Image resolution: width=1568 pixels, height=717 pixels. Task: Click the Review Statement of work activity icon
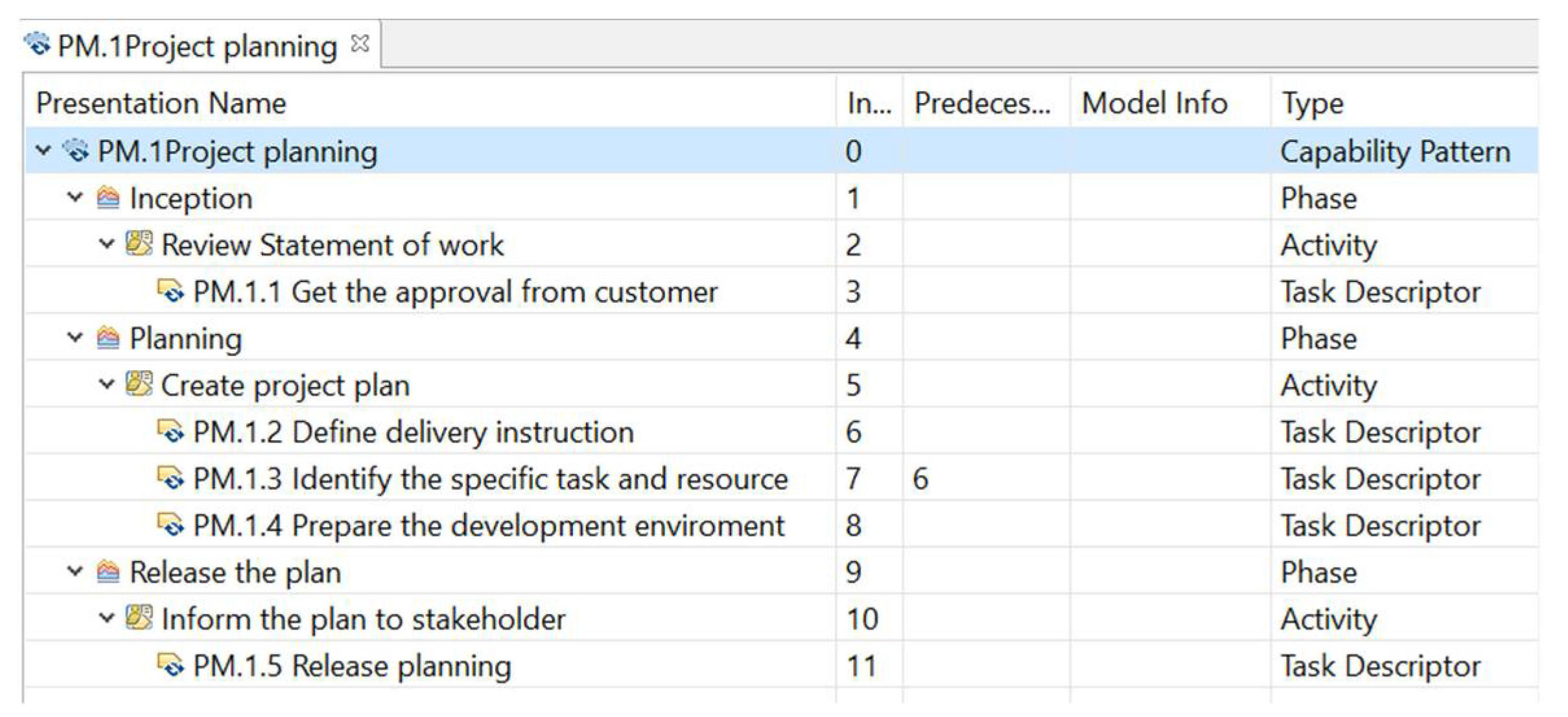point(139,244)
